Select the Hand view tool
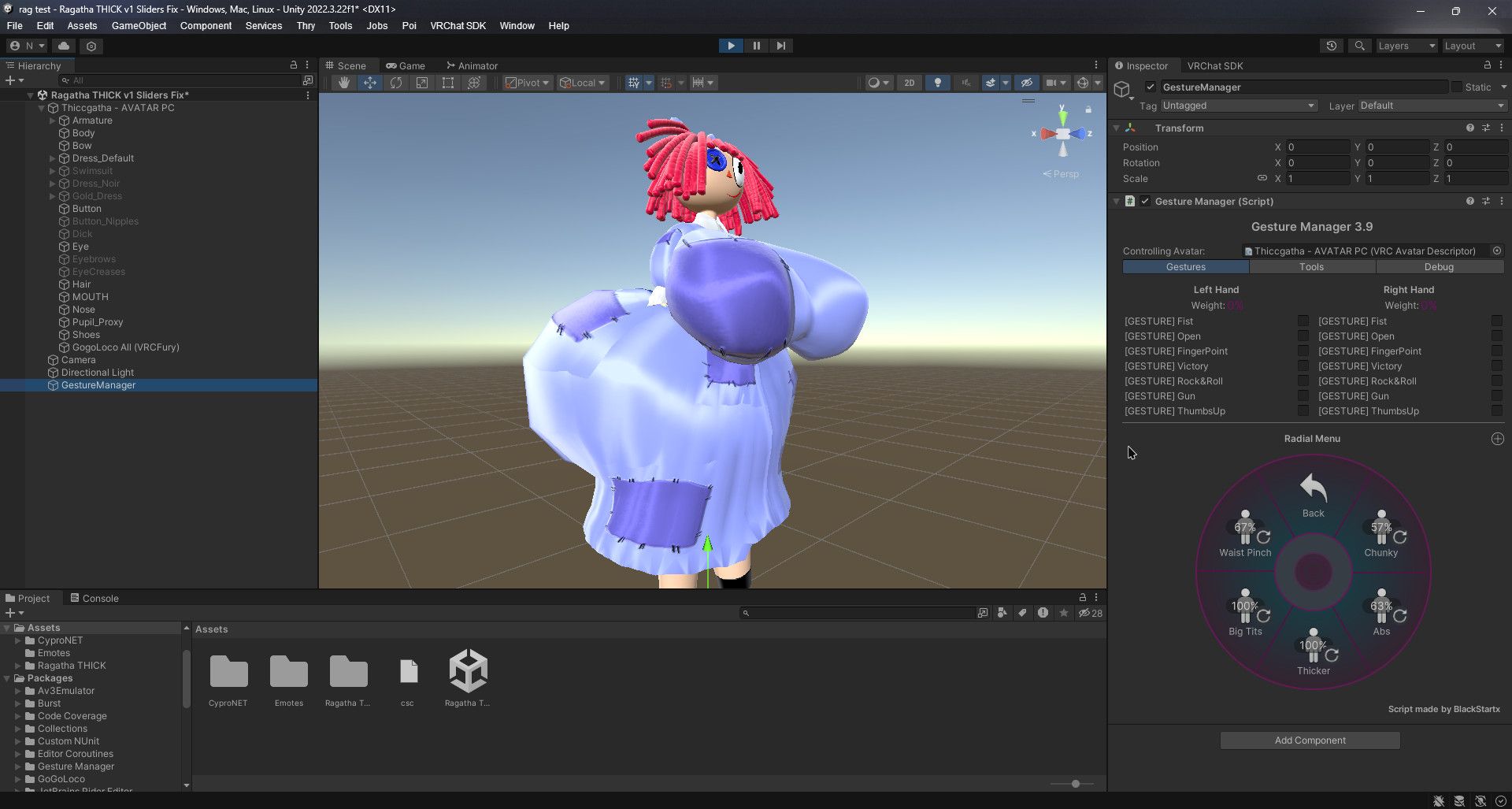This screenshot has height=809, width=1512. pos(343,83)
